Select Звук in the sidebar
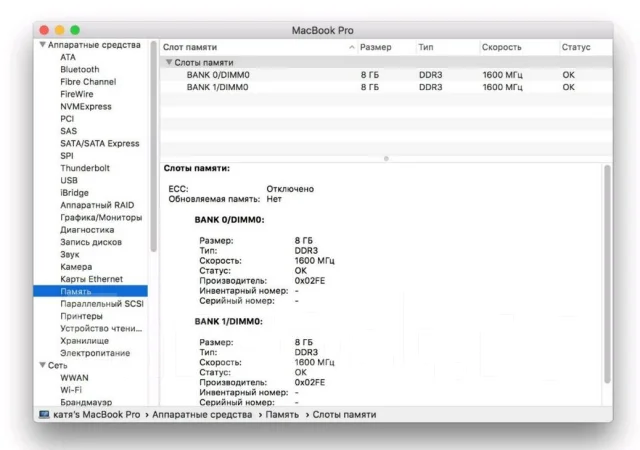This screenshot has width=640, height=450. [70, 254]
